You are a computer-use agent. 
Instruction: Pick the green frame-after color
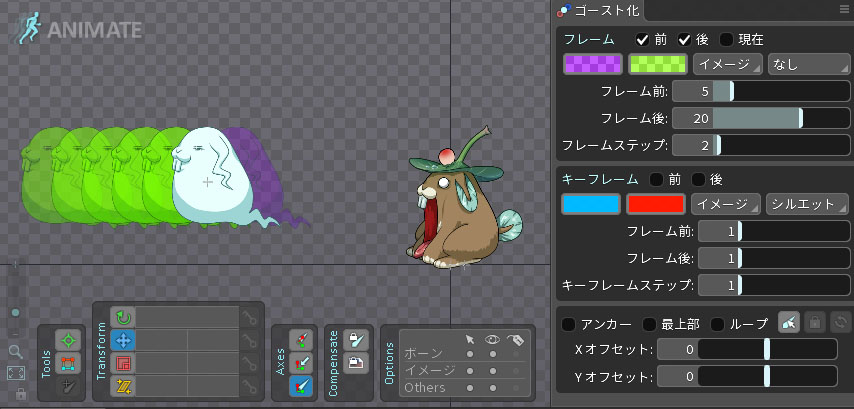coord(658,64)
